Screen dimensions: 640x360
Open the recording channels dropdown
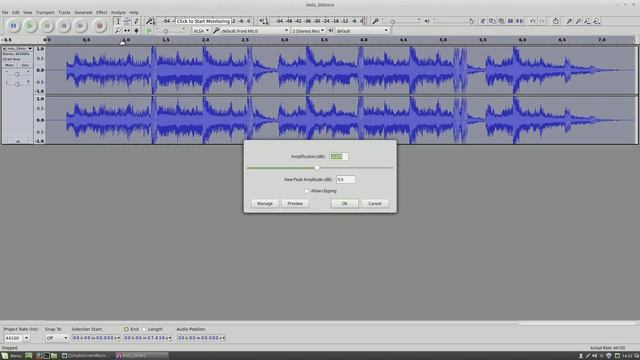click(308, 31)
